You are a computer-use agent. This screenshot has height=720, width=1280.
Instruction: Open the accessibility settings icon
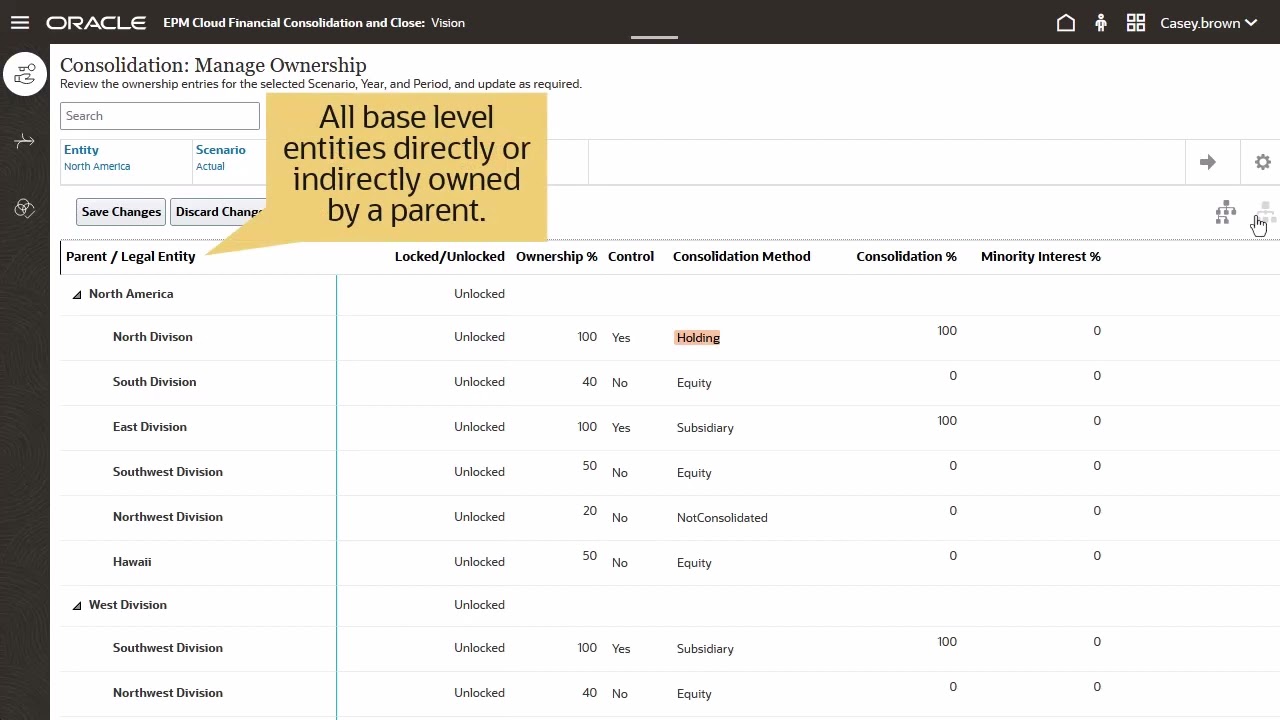click(1101, 22)
